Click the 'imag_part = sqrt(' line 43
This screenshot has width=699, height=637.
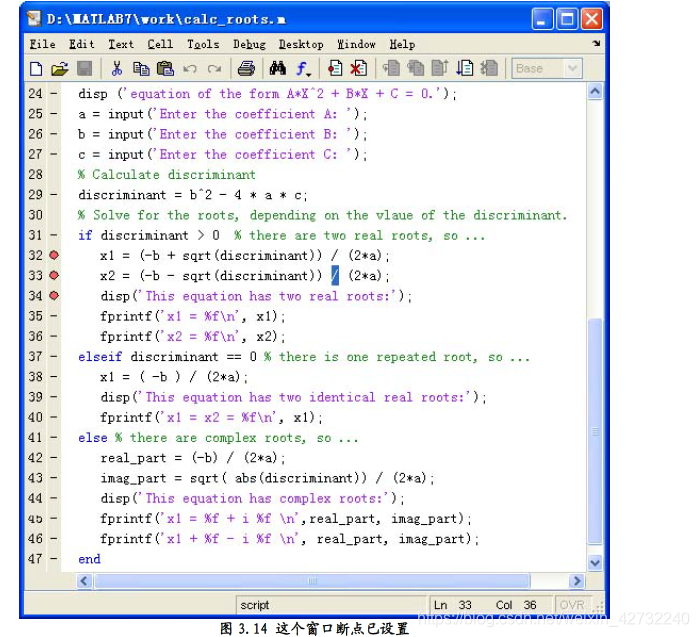tap(267, 478)
